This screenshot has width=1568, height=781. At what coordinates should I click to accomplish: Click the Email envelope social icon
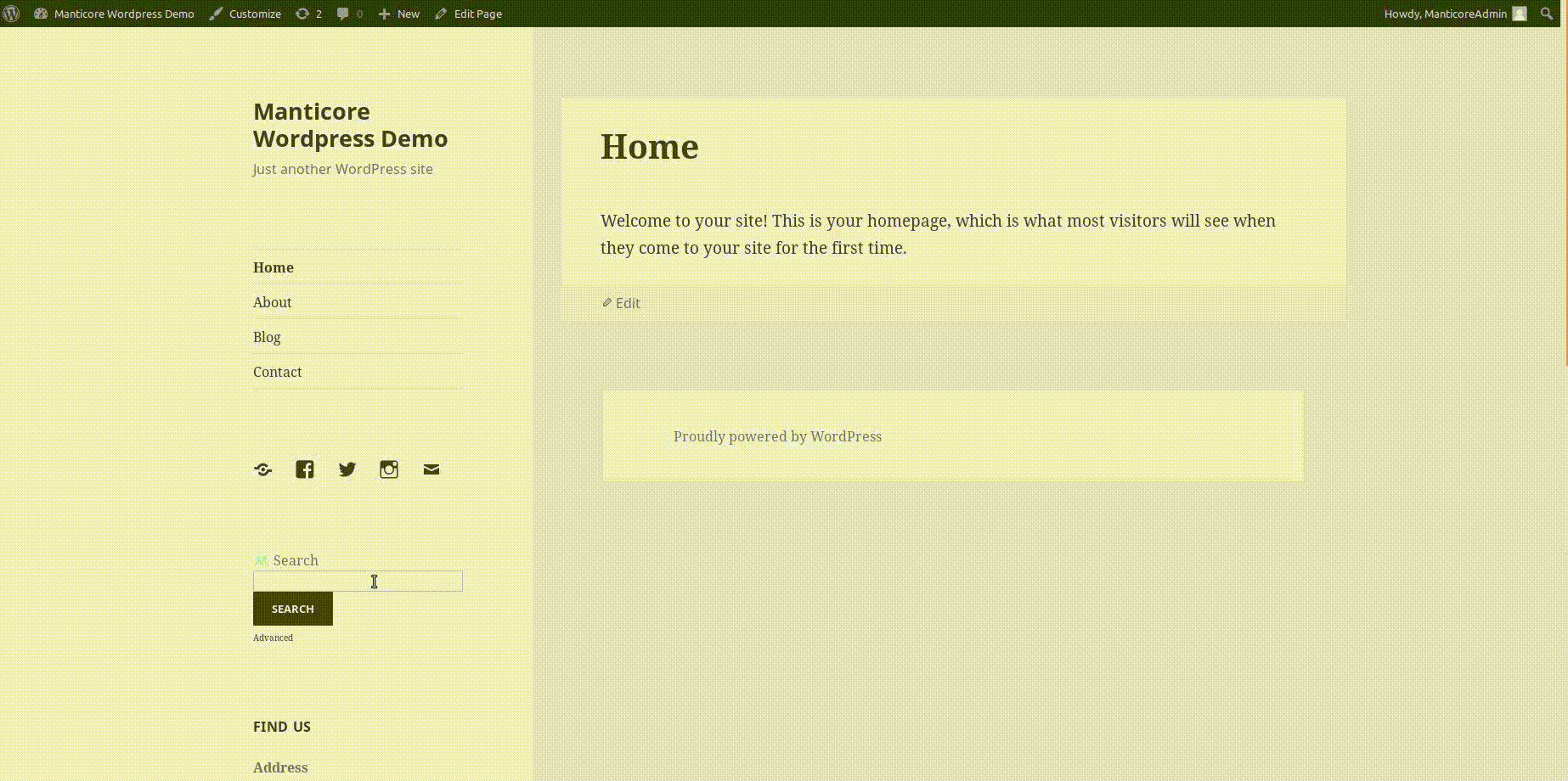[x=431, y=469]
